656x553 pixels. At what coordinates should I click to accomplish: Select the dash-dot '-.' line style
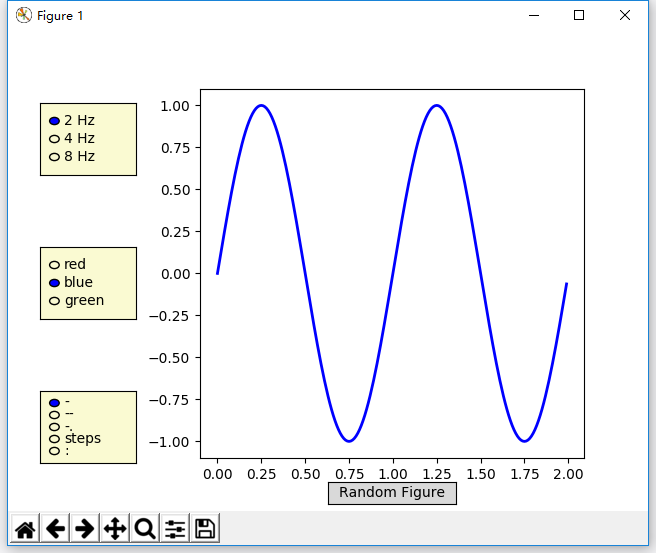[x=54, y=427]
